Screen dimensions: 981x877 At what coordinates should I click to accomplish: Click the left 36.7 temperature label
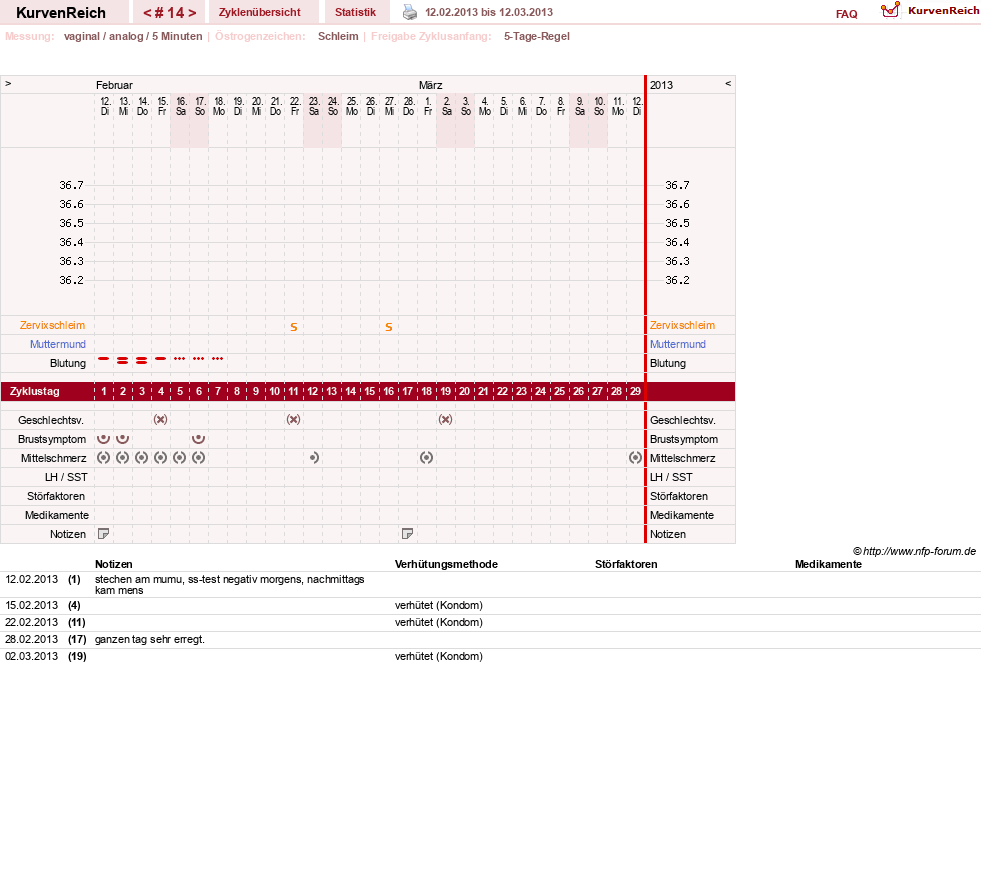pos(71,185)
